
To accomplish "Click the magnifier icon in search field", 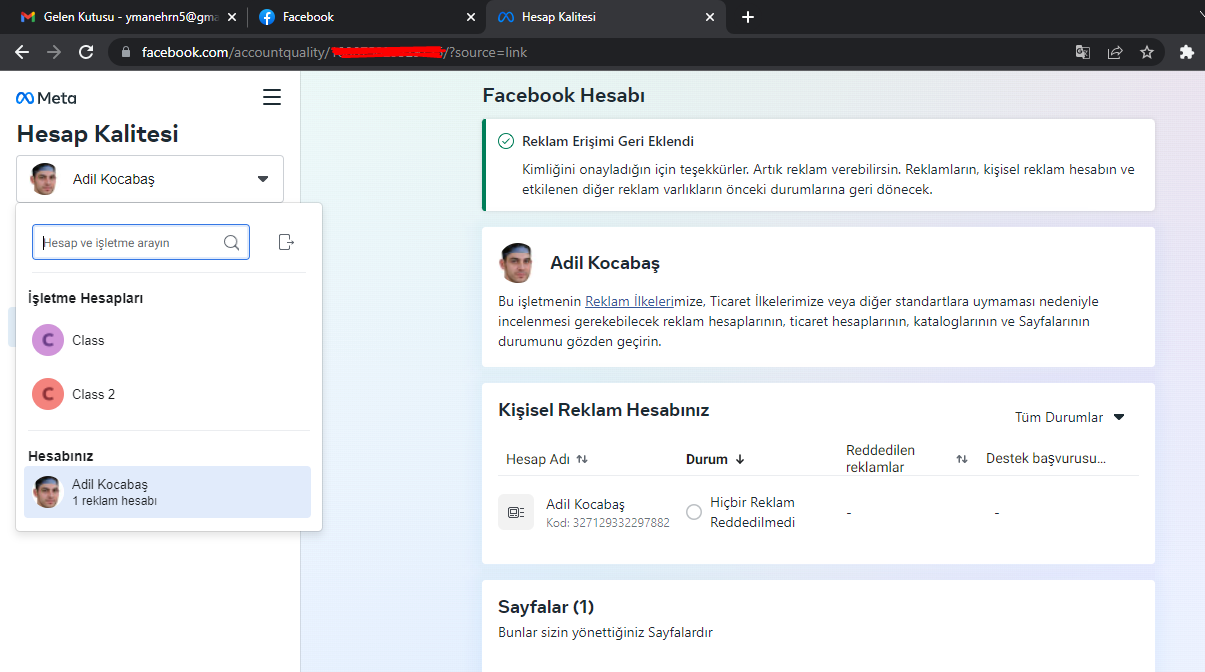I will pos(231,242).
